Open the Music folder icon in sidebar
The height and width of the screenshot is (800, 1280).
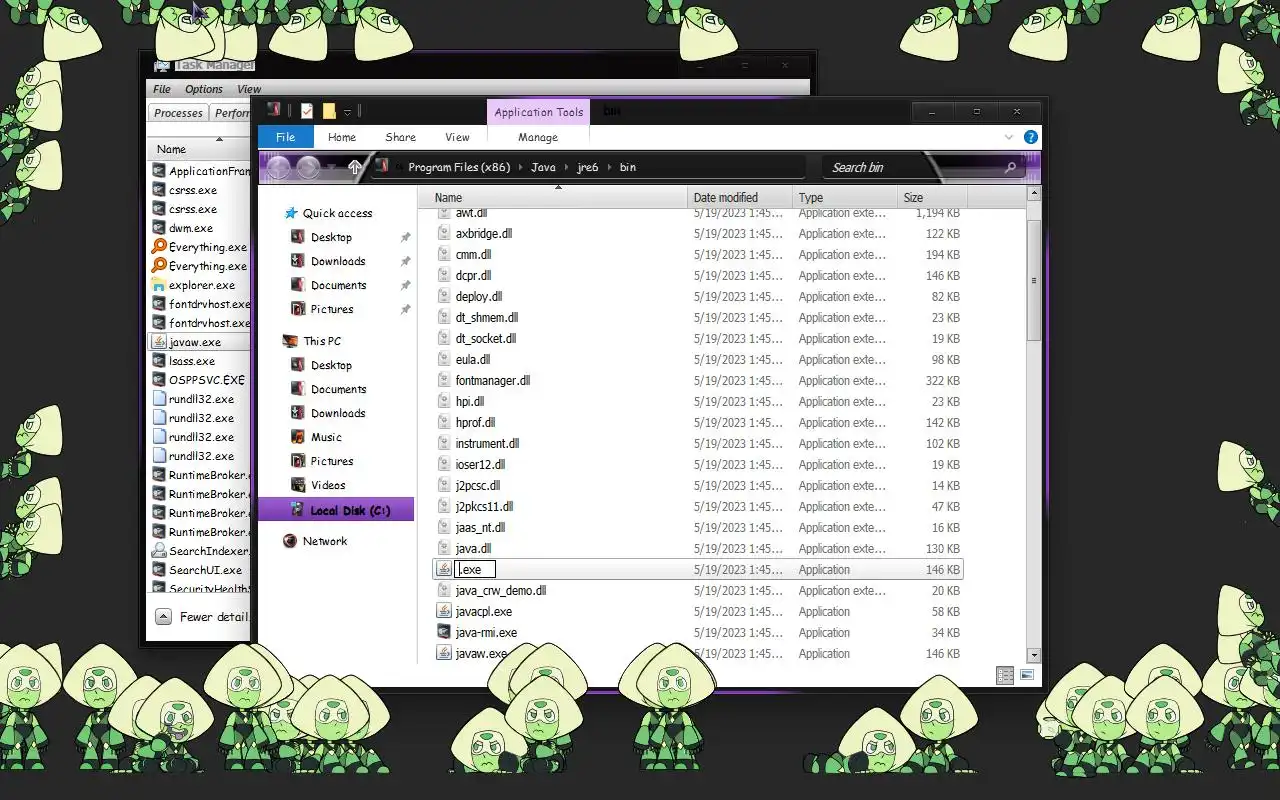point(297,437)
